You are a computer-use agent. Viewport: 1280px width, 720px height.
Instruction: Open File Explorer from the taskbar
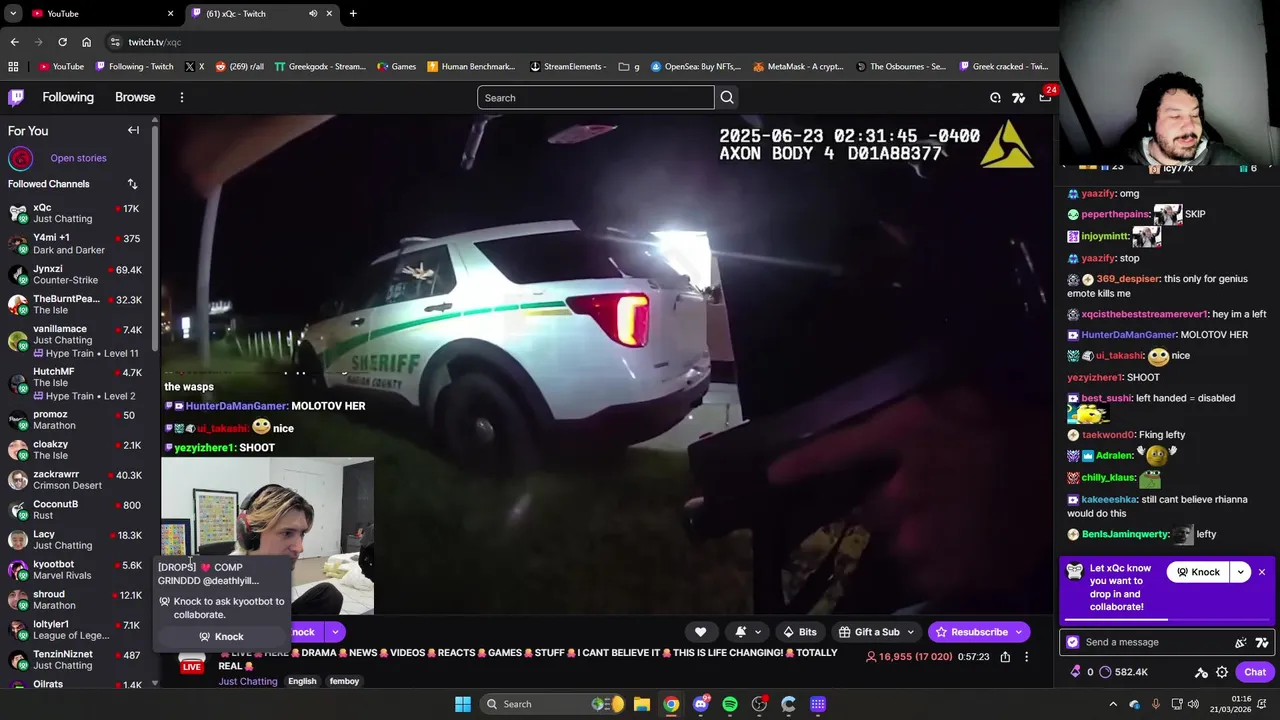pos(642,704)
